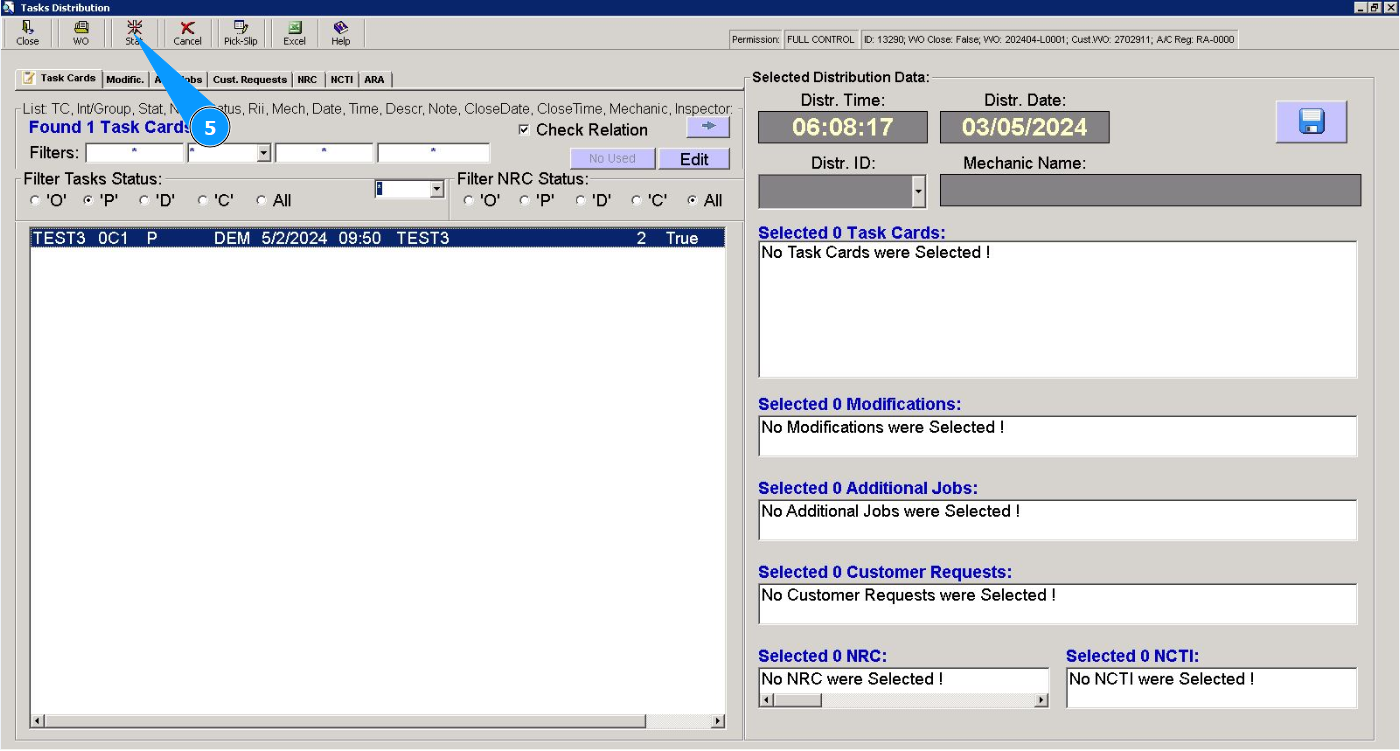Open the WO toolbar icon

[81, 33]
